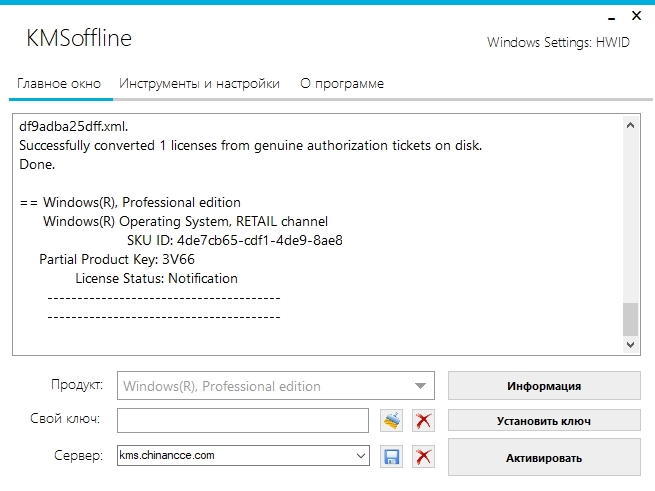The height and width of the screenshot is (491, 655).
Task: Open the Продукт product dropdown
Action: click(x=420, y=386)
